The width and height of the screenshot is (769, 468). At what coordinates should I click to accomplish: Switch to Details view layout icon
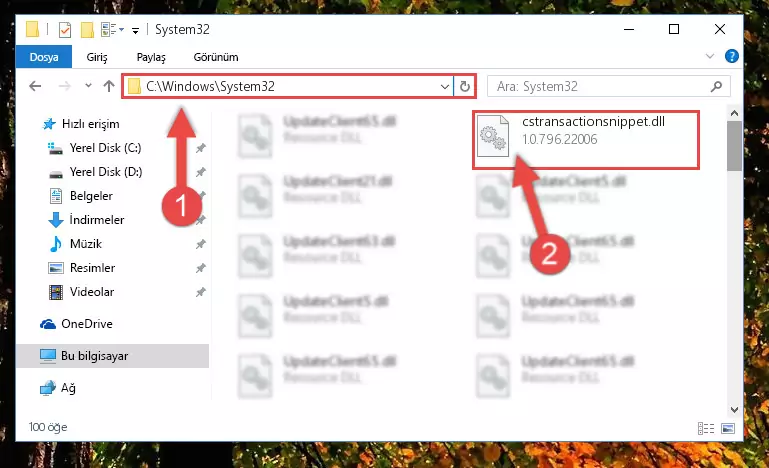pyautogui.click(x=706, y=428)
